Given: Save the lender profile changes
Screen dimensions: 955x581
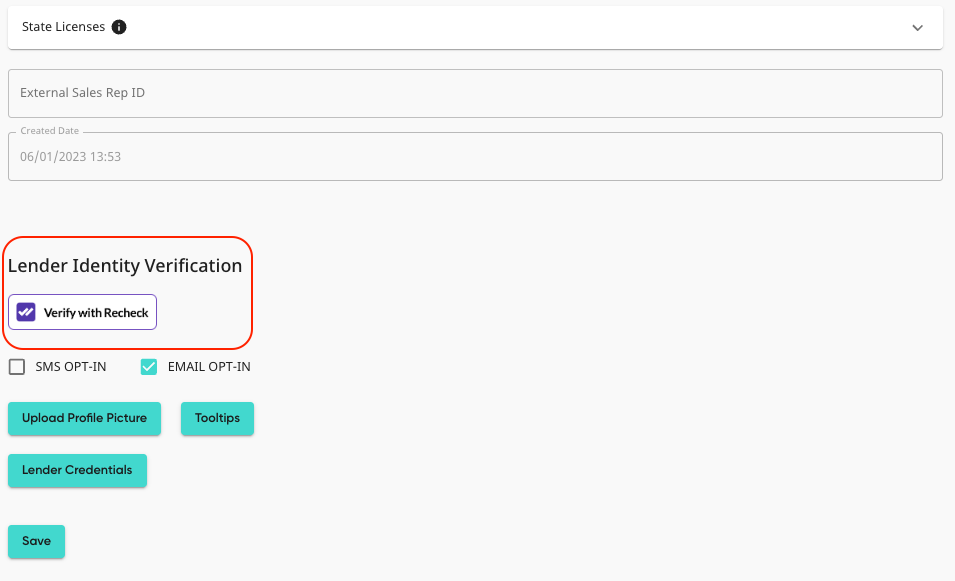Looking at the screenshot, I should (x=36, y=541).
